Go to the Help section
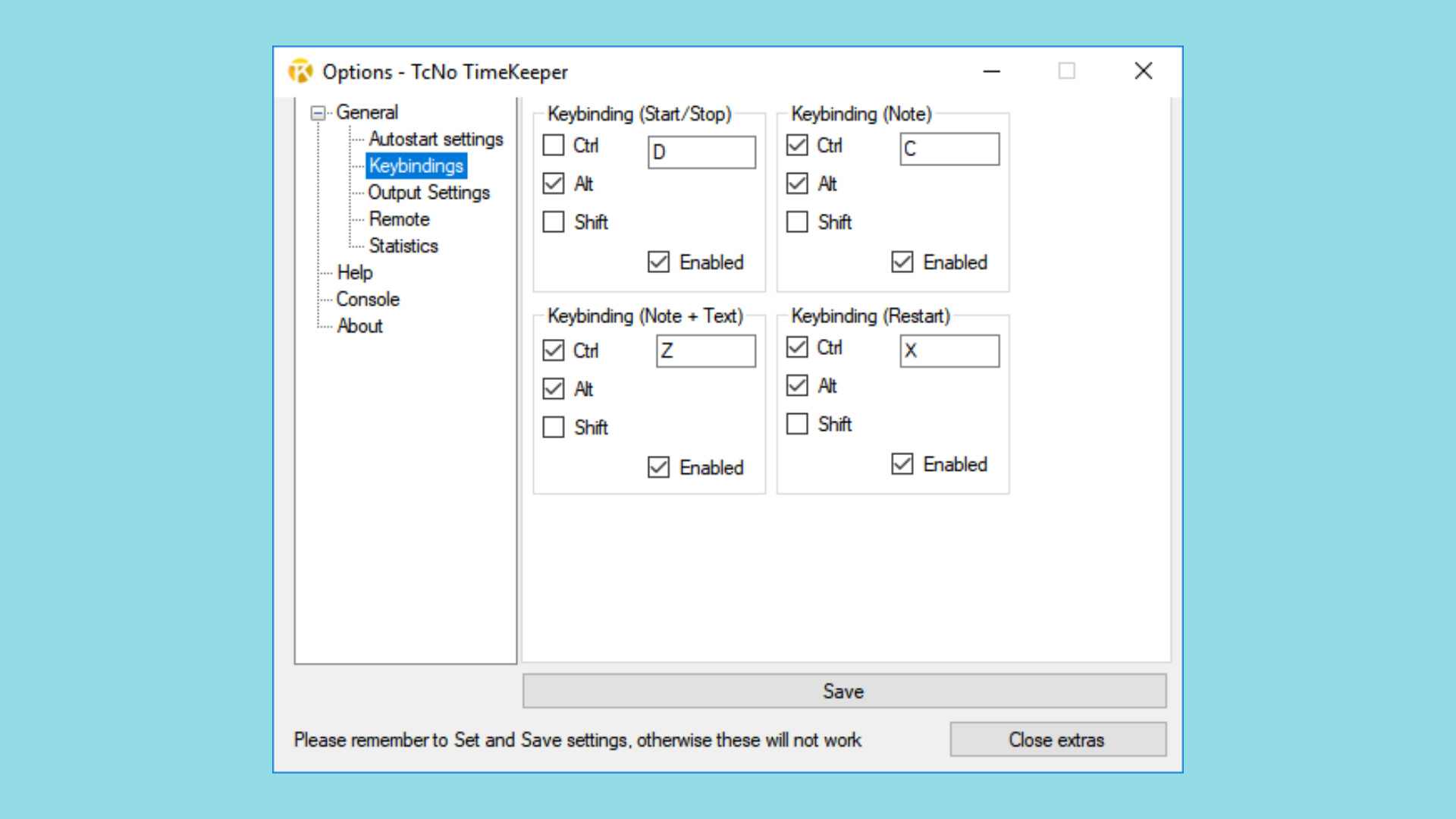This screenshot has height=819, width=1456. [356, 272]
